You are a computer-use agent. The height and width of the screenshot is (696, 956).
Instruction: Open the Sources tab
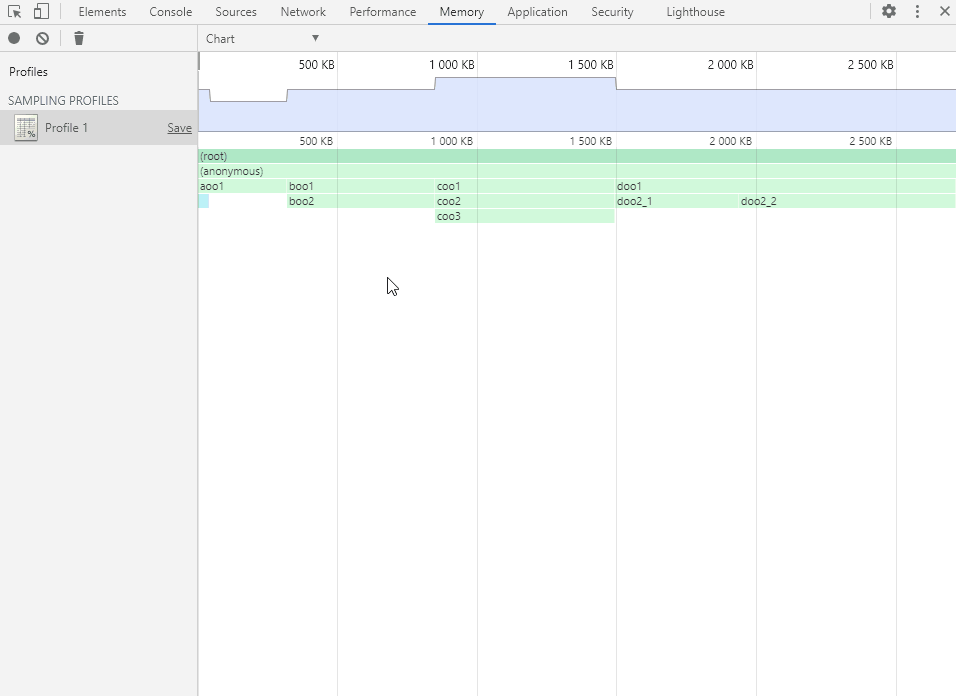pos(236,12)
